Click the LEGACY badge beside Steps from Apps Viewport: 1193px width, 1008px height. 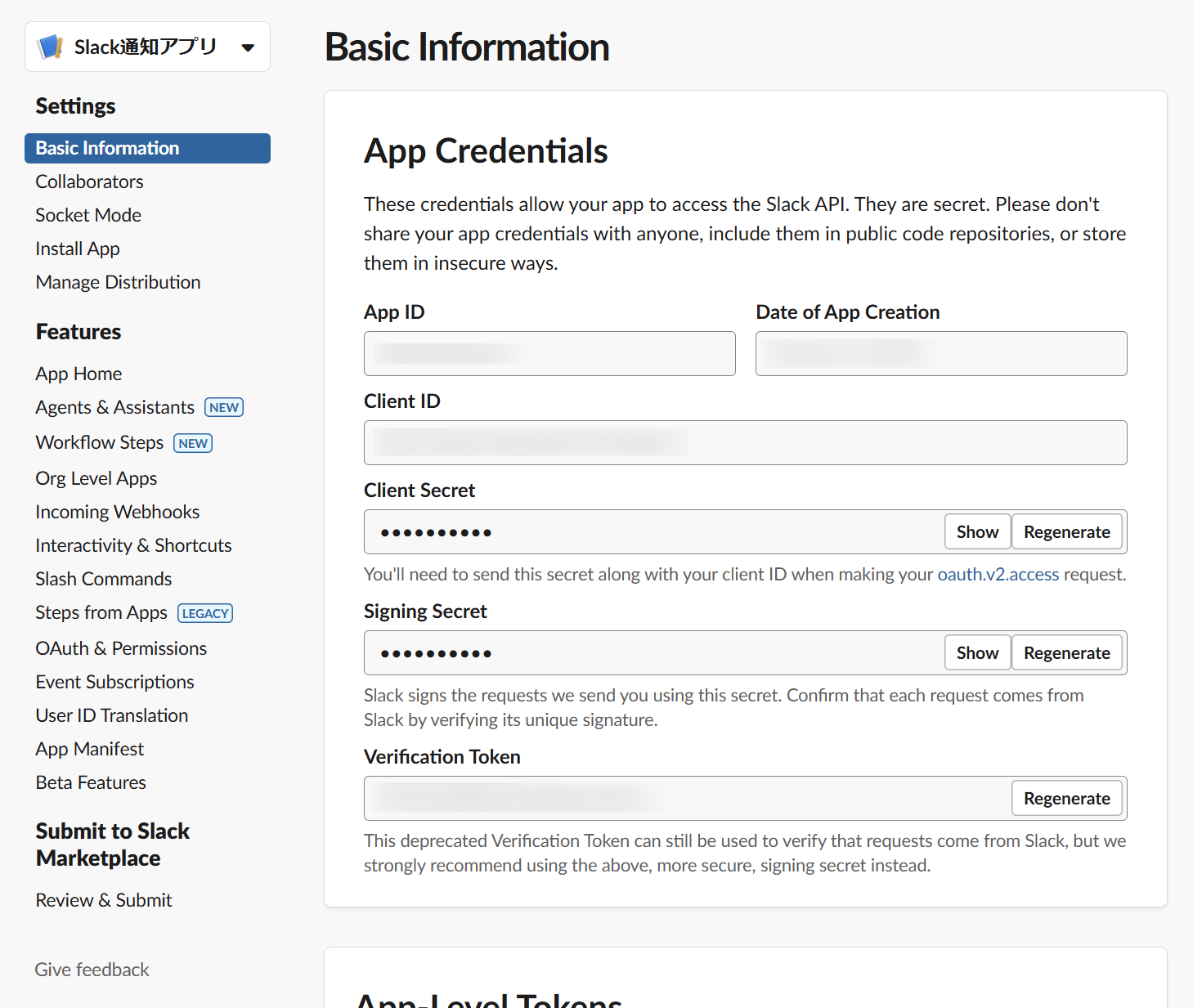205,613
